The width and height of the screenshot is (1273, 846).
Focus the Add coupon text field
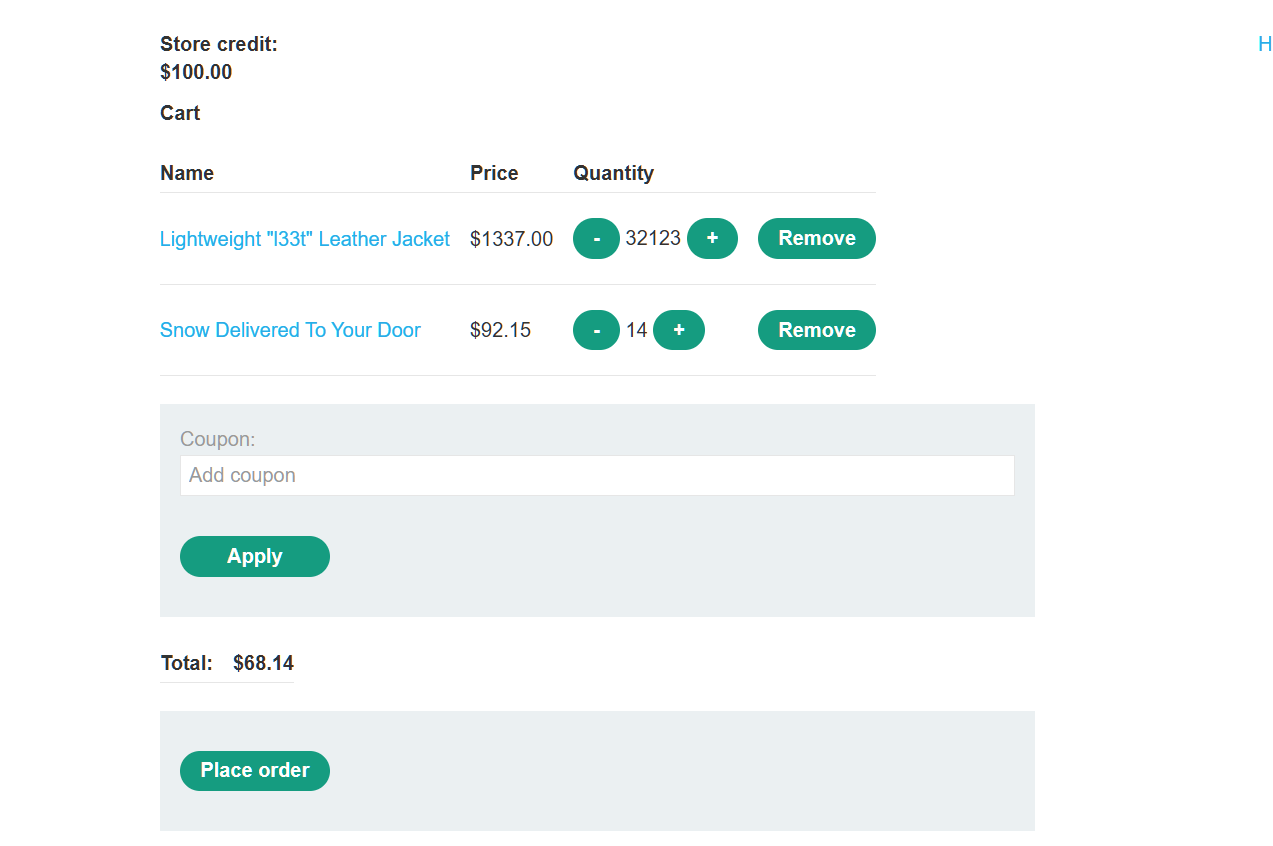click(597, 475)
